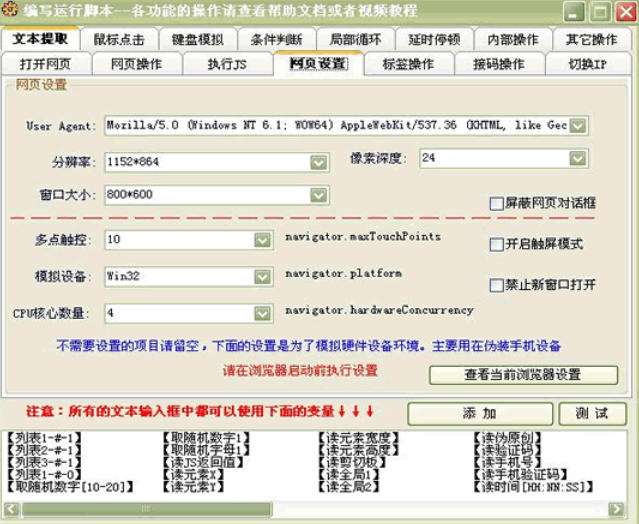
Task: Select variable 【读时间[HH:MM:SS]】
Action: 534,487
